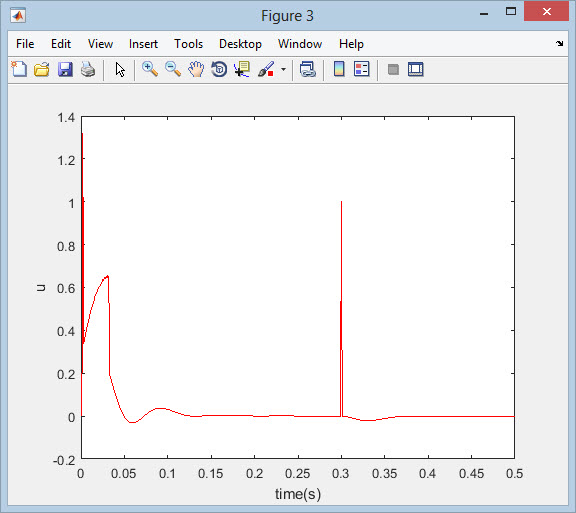Click the Link Plot icon
Screen dimensions: 576x513
(x=308, y=69)
